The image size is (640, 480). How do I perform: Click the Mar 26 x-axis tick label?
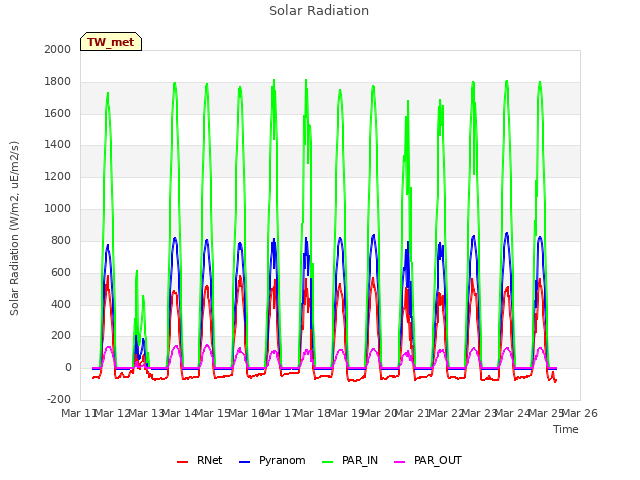pos(580,413)
